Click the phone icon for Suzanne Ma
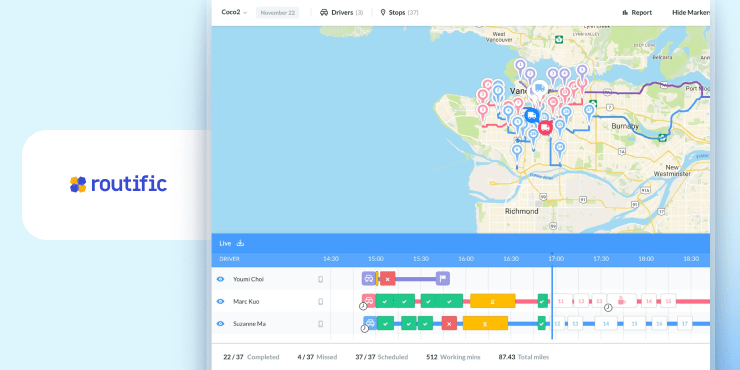This screenshot has height=370, width=740. coord(320,324)
